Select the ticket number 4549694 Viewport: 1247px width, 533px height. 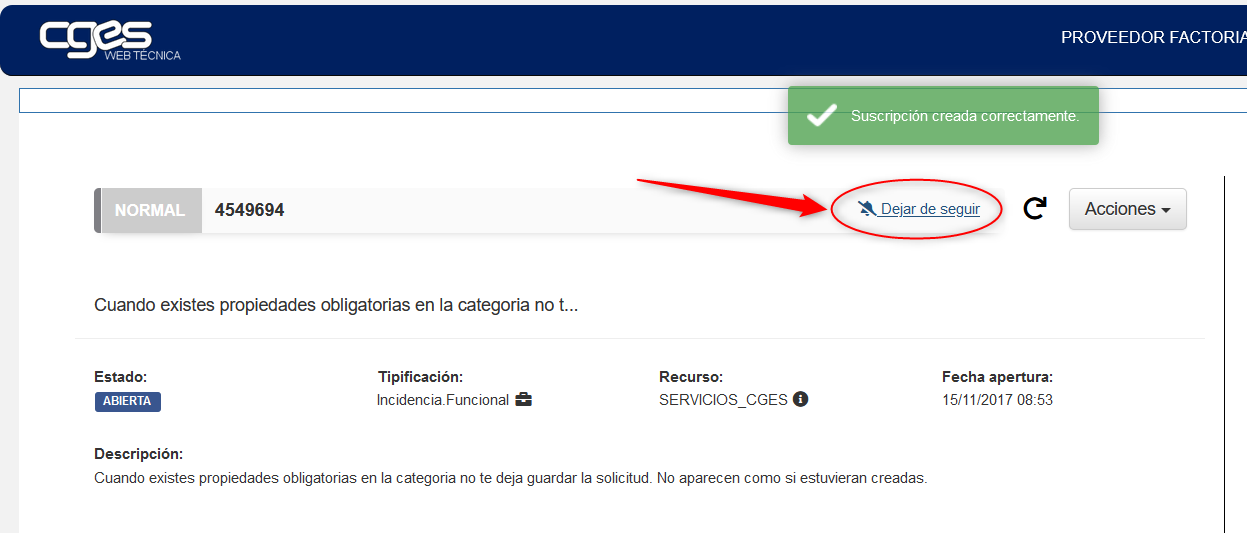250,210
